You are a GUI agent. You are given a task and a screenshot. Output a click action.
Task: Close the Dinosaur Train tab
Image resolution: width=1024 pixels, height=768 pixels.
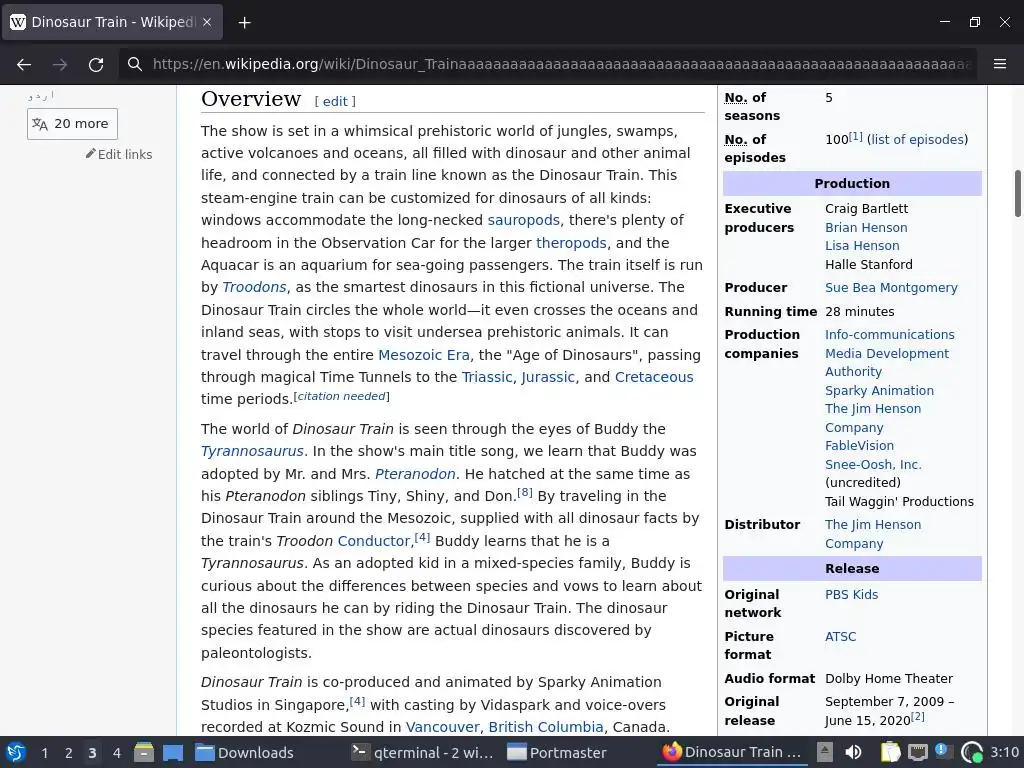[207, 22]
